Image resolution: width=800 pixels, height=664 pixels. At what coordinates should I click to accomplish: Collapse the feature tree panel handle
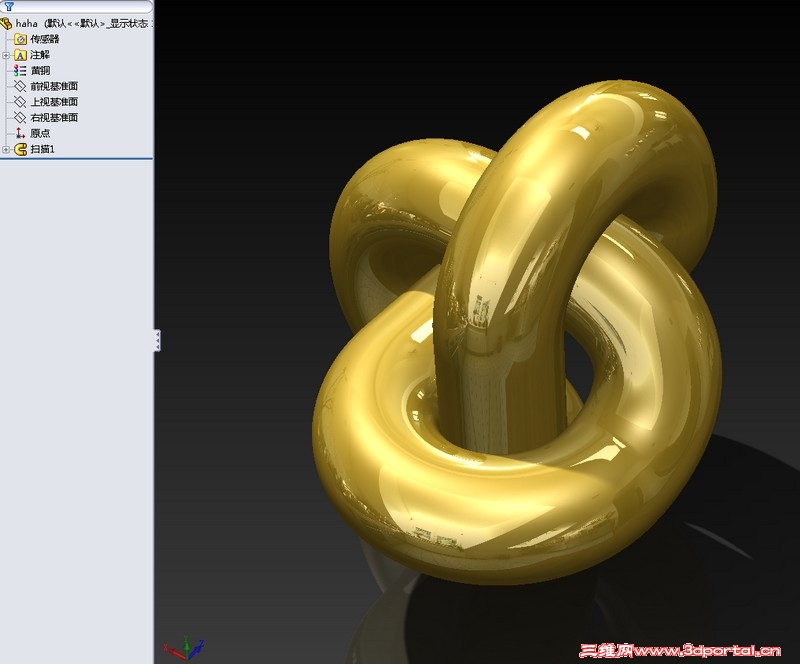pyautogui.click(x=158, y=340)
